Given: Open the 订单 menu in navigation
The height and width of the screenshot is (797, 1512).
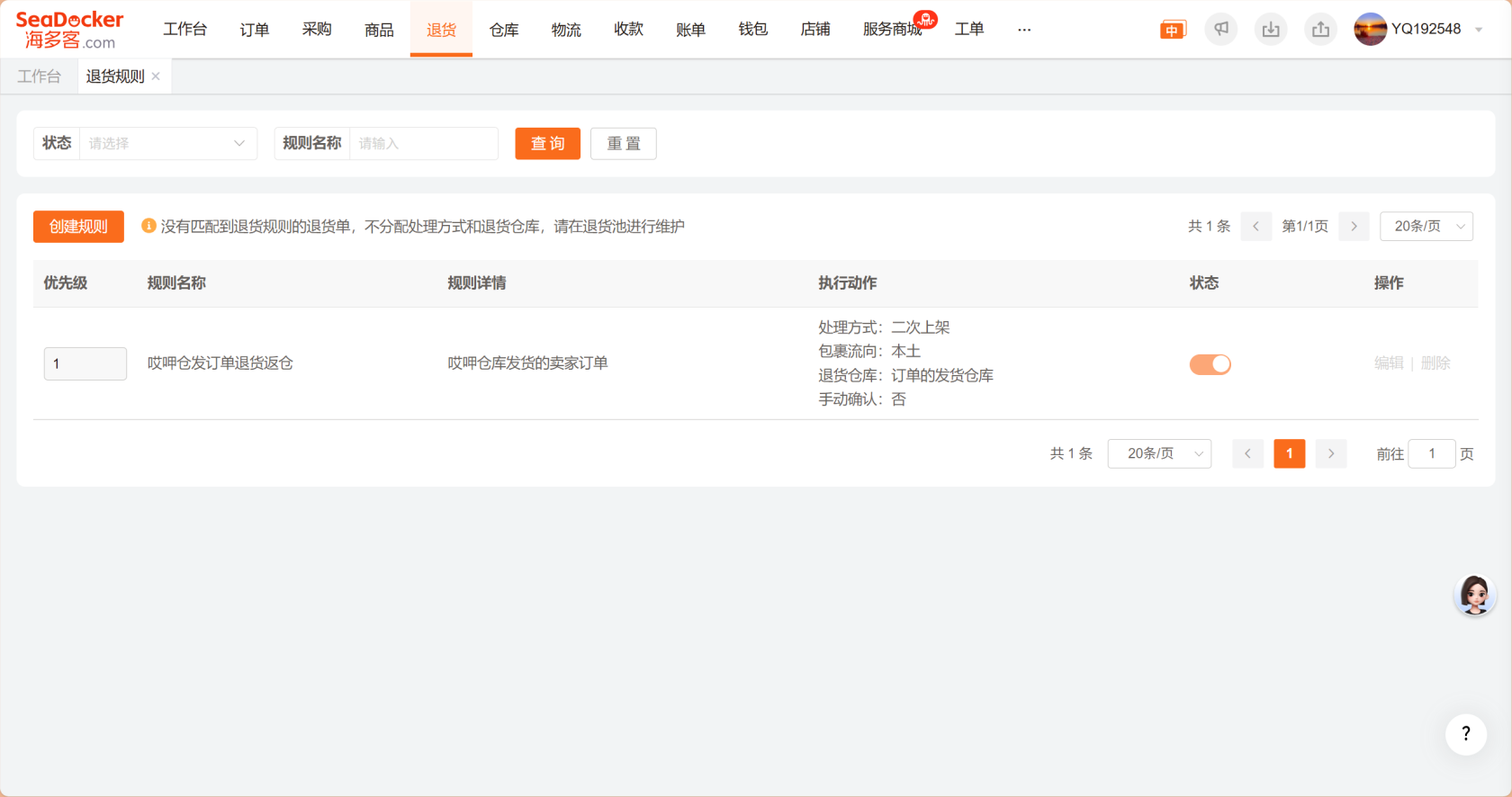Looking at the screenshot, I should pos(255,30).
